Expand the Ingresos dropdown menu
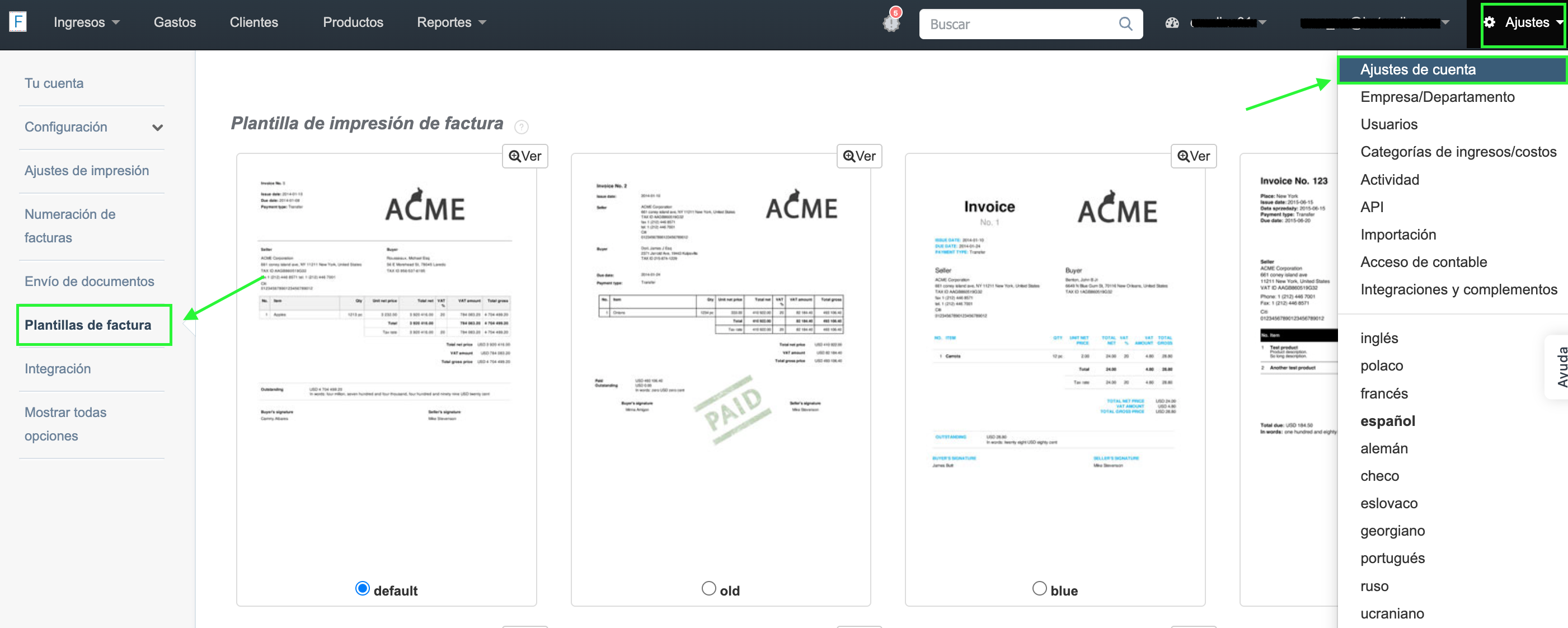This screenshot has width=1568, height=628. [x=86, y=22]
